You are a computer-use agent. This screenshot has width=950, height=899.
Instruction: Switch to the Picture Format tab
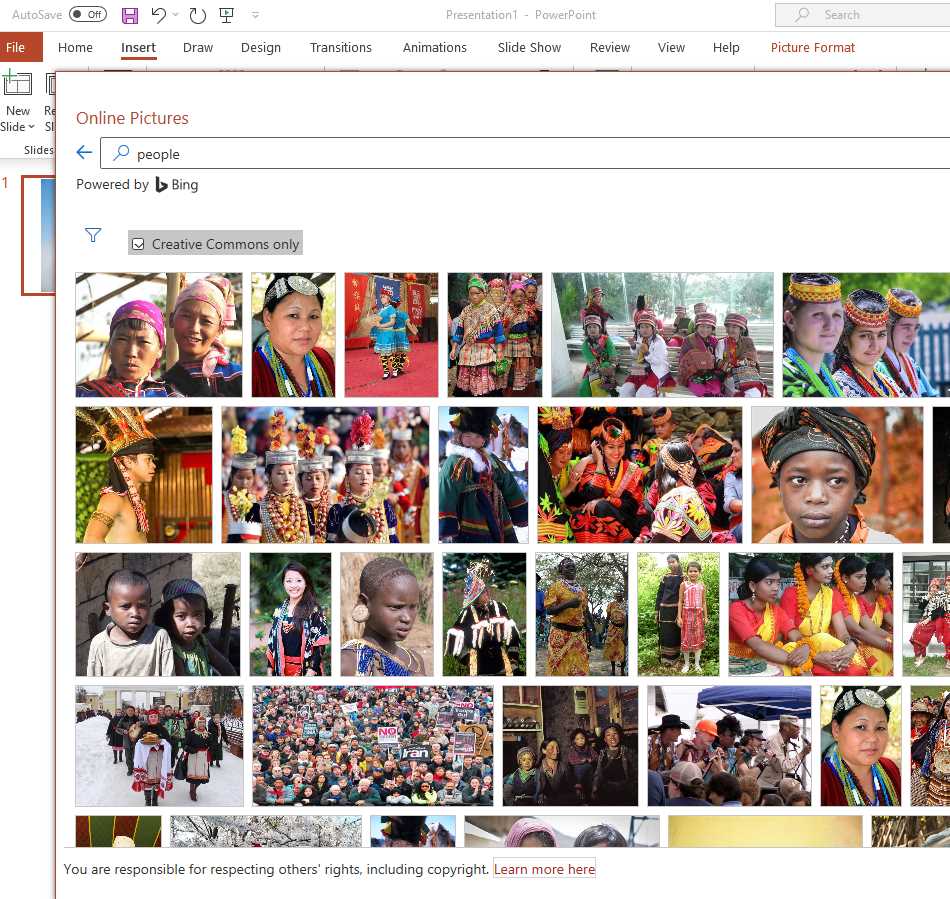[812, 47]
